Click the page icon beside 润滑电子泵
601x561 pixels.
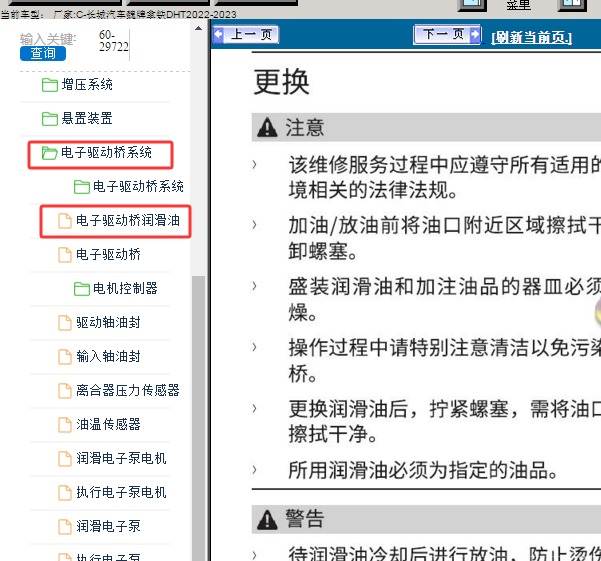point(65,527)
